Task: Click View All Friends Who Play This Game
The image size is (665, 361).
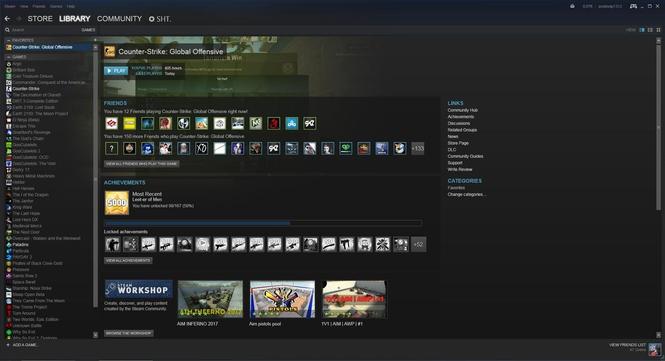Action: [142, 164]
